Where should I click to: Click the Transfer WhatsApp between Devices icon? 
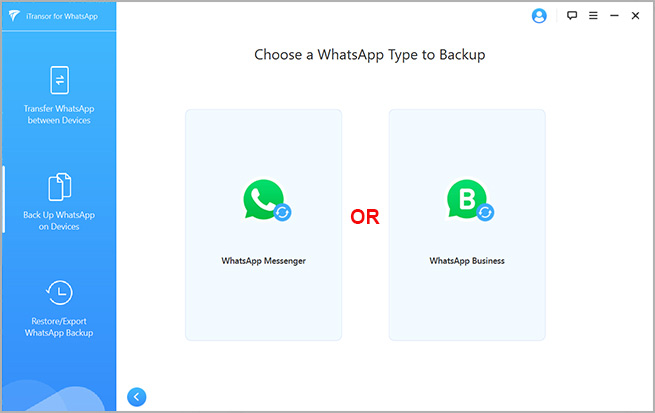pos(60,80)
